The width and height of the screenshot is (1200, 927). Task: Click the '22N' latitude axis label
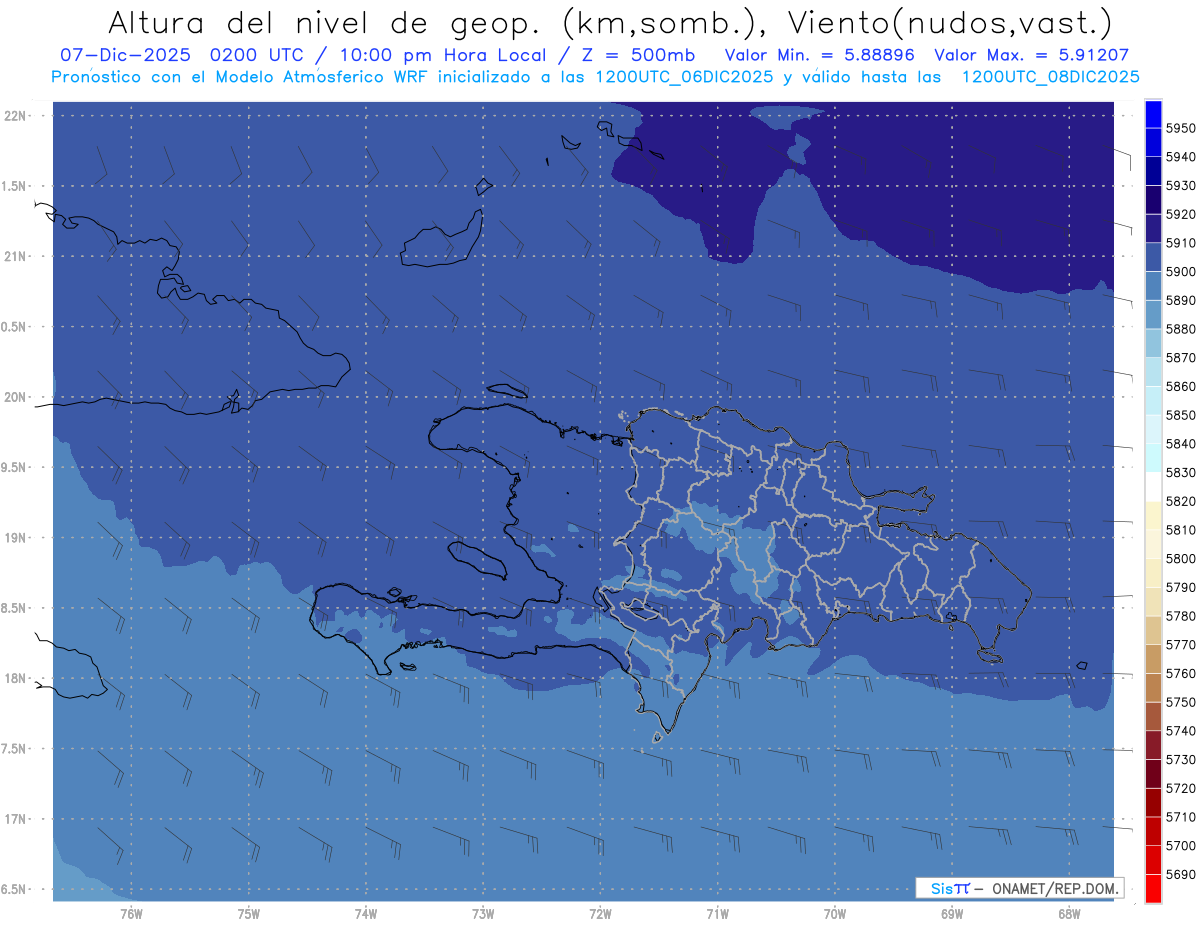[15, 116]
